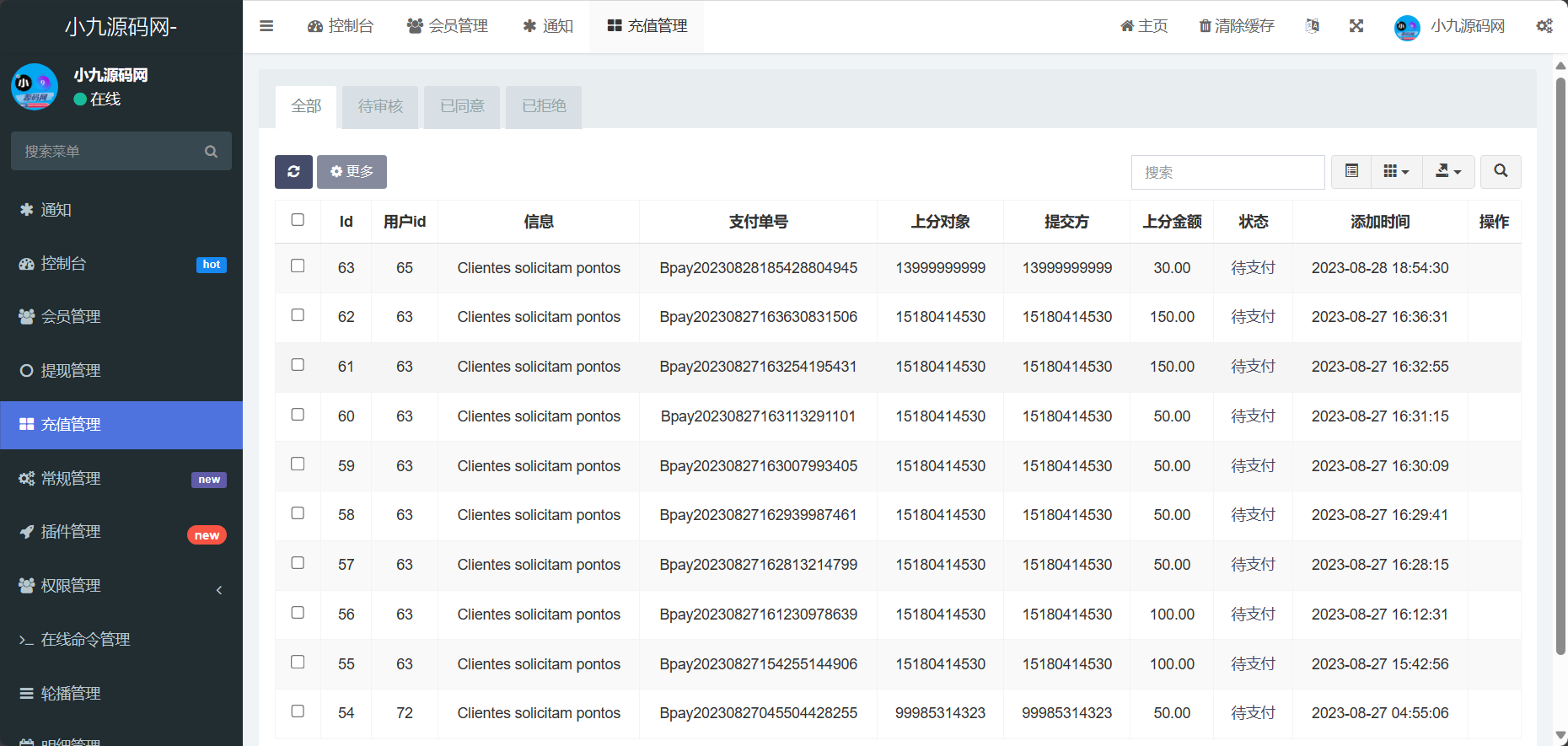Open 会员管理 in the sidebar

click(x=121, y=317)
